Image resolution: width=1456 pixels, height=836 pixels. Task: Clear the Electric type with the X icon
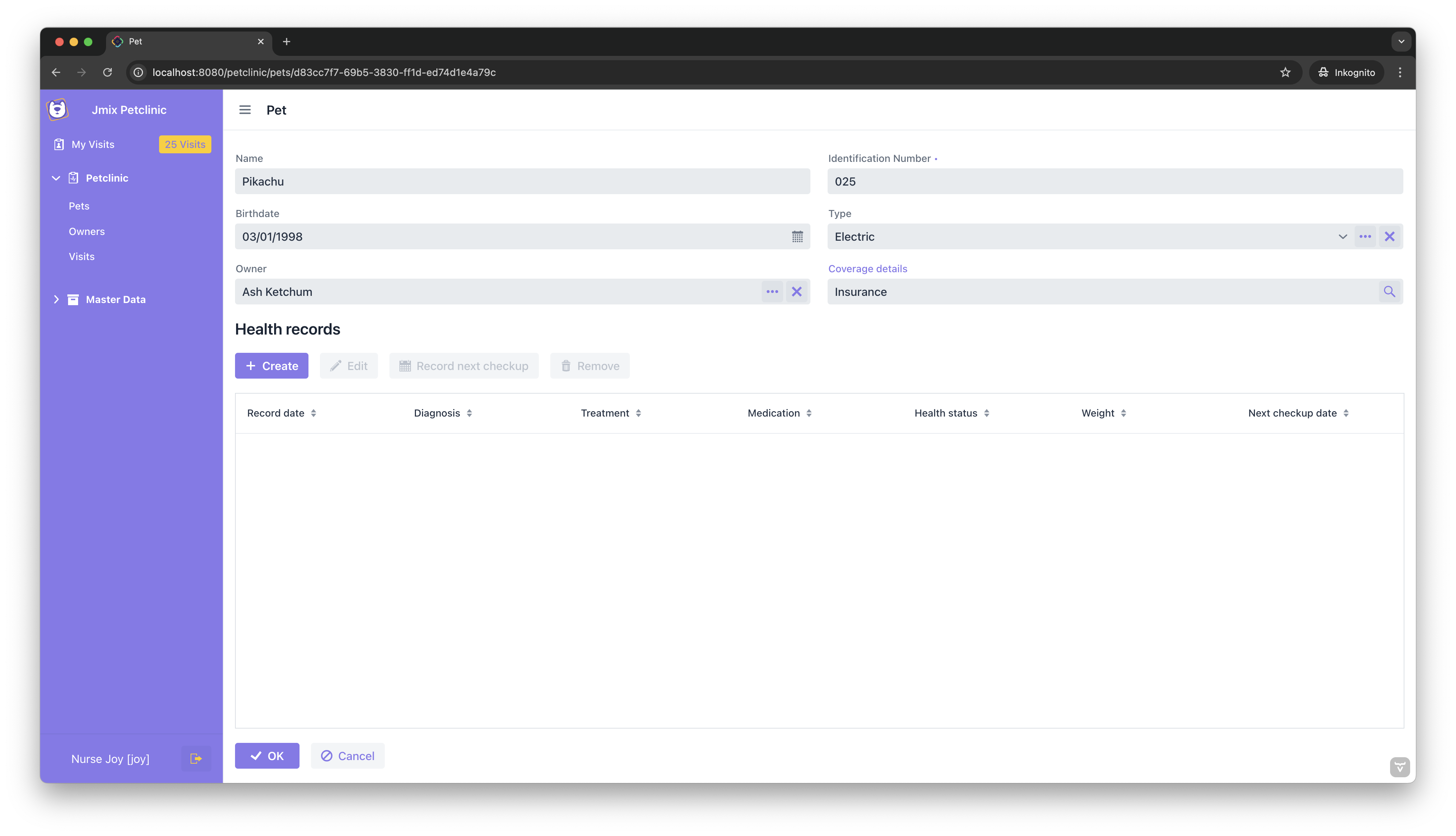coord(1389,236)
